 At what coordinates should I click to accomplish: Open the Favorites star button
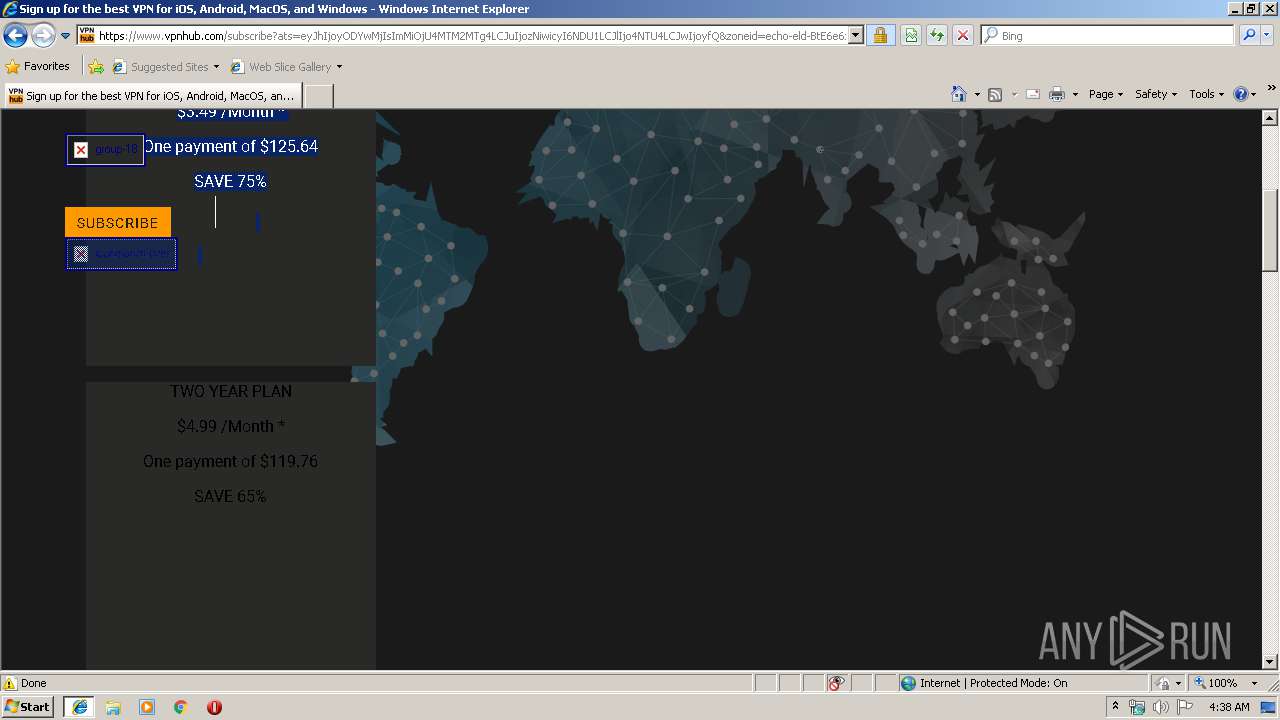tap(38, 67)
